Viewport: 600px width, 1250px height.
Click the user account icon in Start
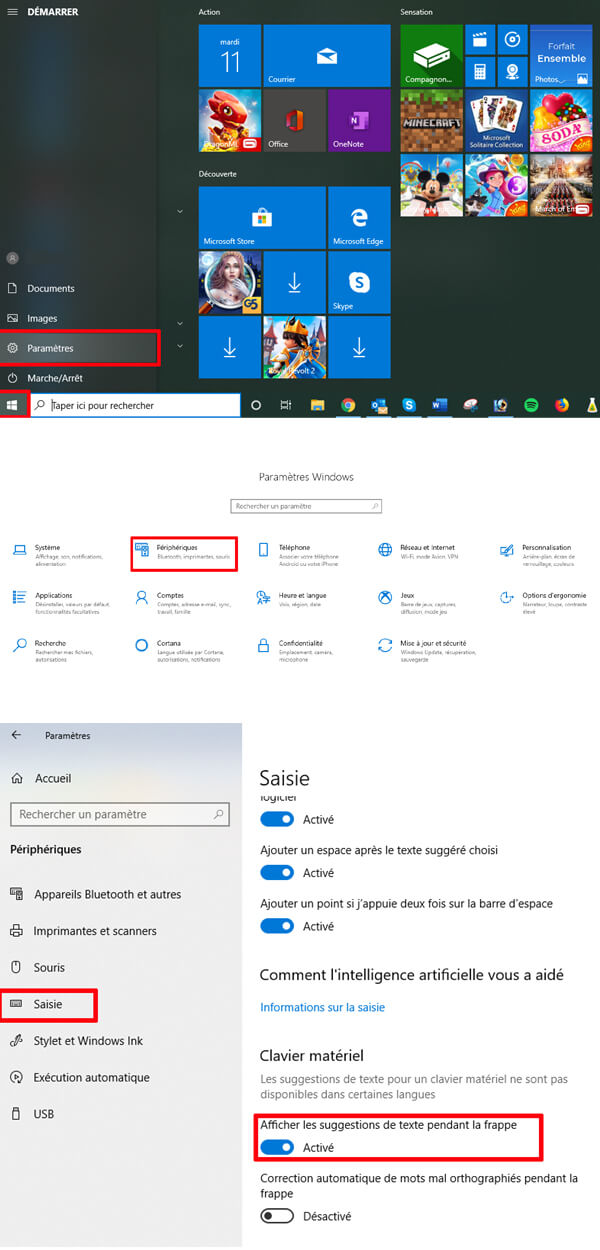(x=12, y=258)
